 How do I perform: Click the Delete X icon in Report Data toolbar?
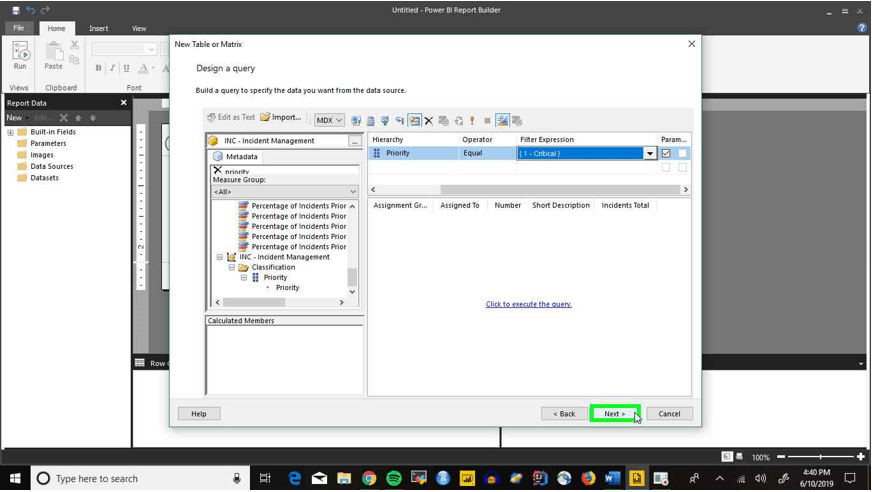tap(63, 118)
